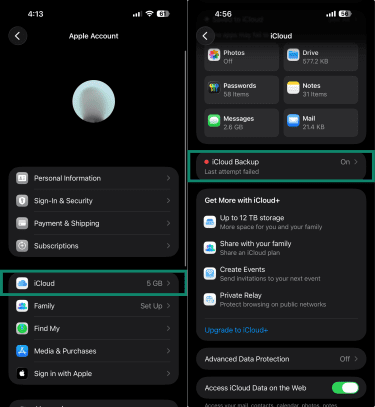The image size is (375, 407).
Task: Open the Payment & Shipping chevron
Action: pos(168,223)
